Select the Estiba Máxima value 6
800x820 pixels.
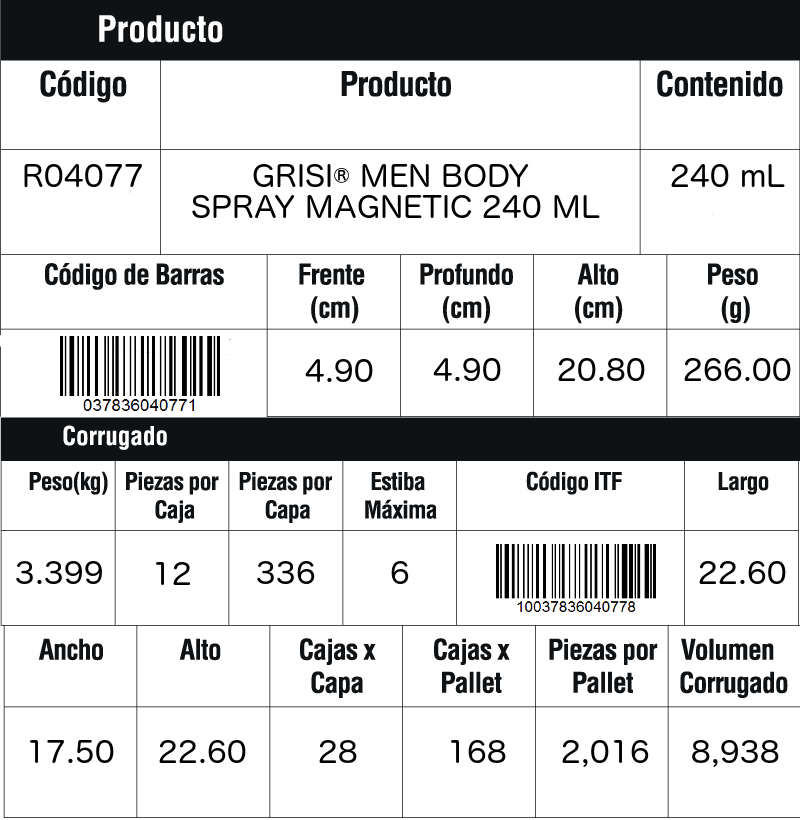pyautogui.click(x=399, y=573)
